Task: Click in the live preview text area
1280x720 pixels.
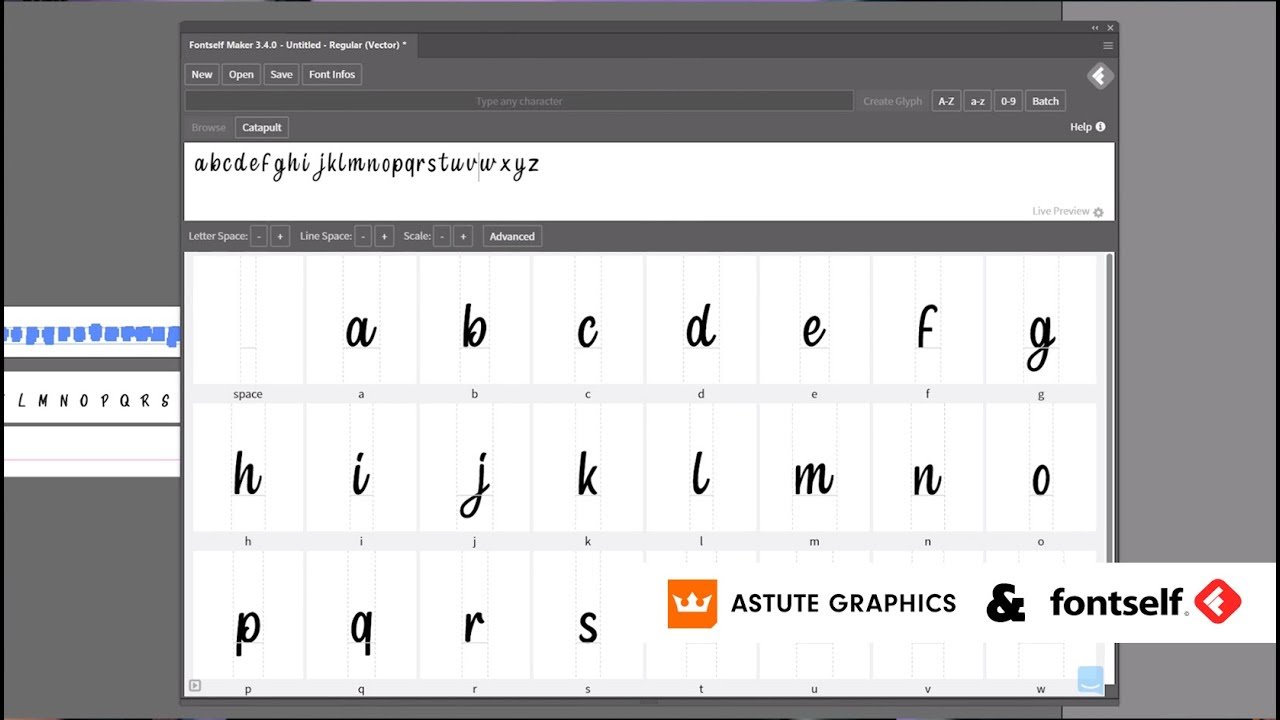Action: (x=648, y=181)
